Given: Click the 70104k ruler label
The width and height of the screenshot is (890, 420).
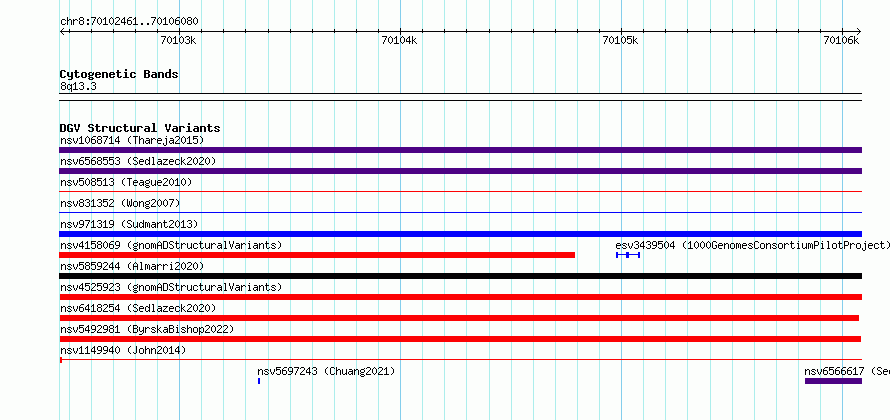Looking at the screenshot, I should pyautogui.click(x=400, y=40).
